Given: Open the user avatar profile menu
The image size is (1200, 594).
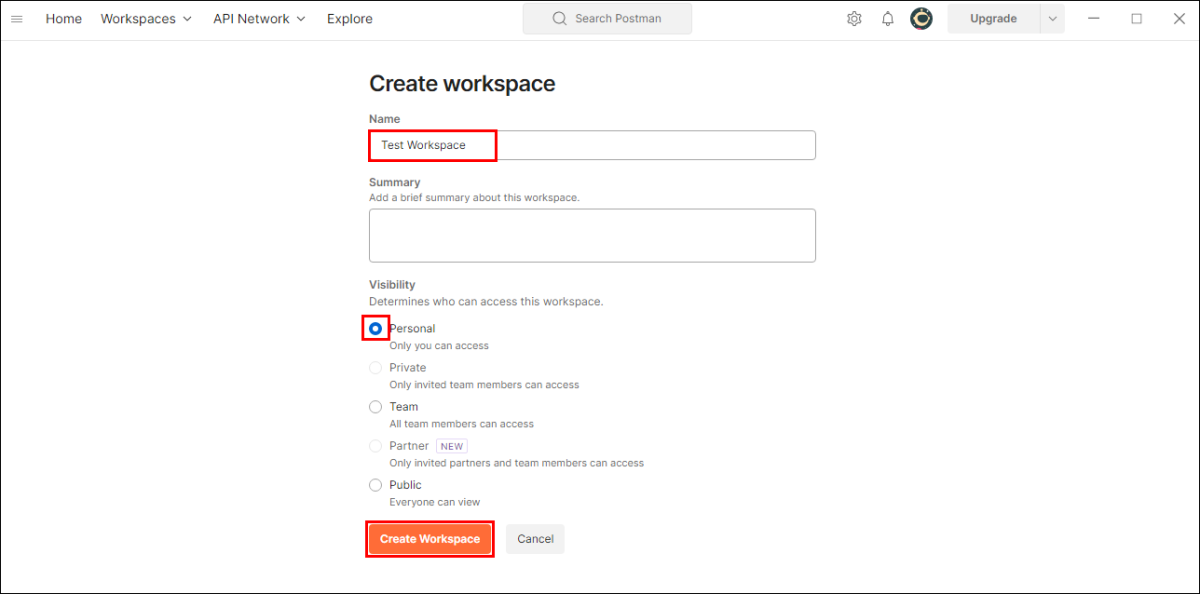Looking at the screenshot, I should [921, 19].
